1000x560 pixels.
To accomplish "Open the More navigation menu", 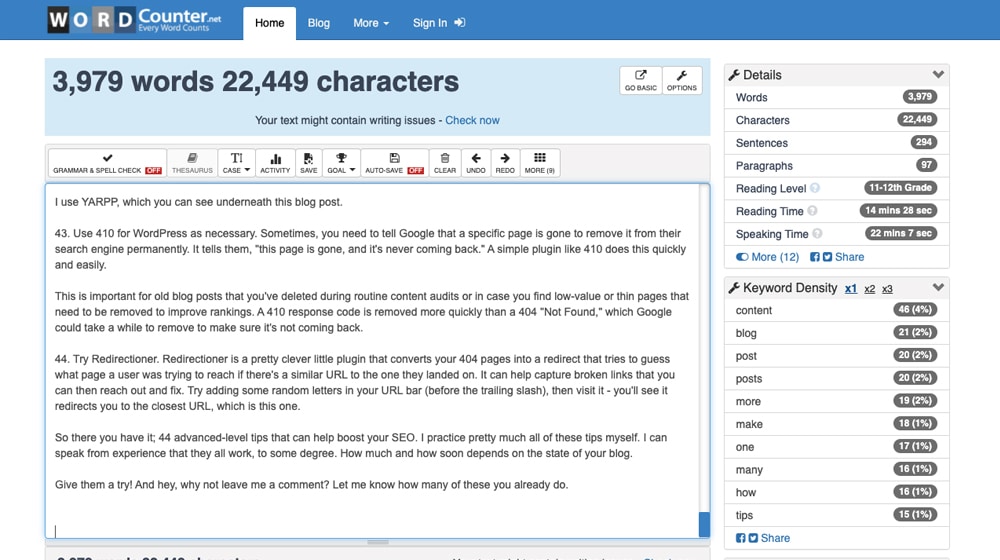I will pyautogui.click(x=370, y=23).
